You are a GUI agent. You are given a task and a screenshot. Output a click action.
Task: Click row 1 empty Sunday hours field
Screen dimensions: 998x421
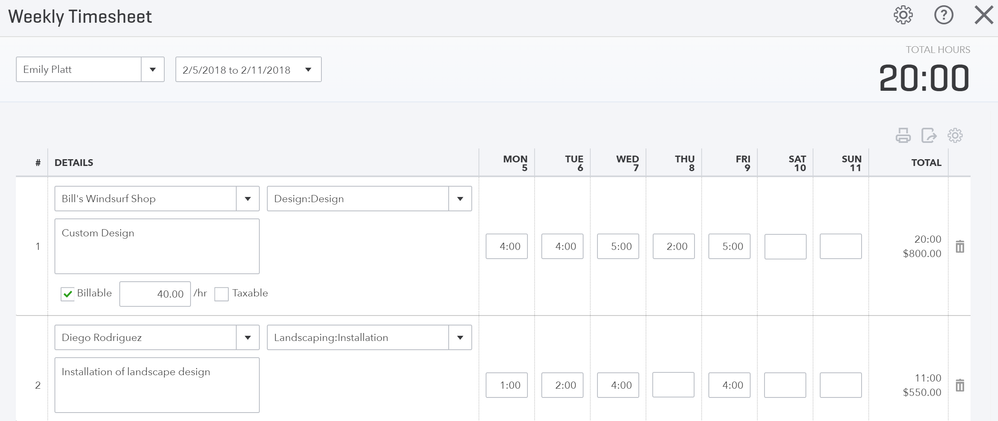tap(841, 246)
